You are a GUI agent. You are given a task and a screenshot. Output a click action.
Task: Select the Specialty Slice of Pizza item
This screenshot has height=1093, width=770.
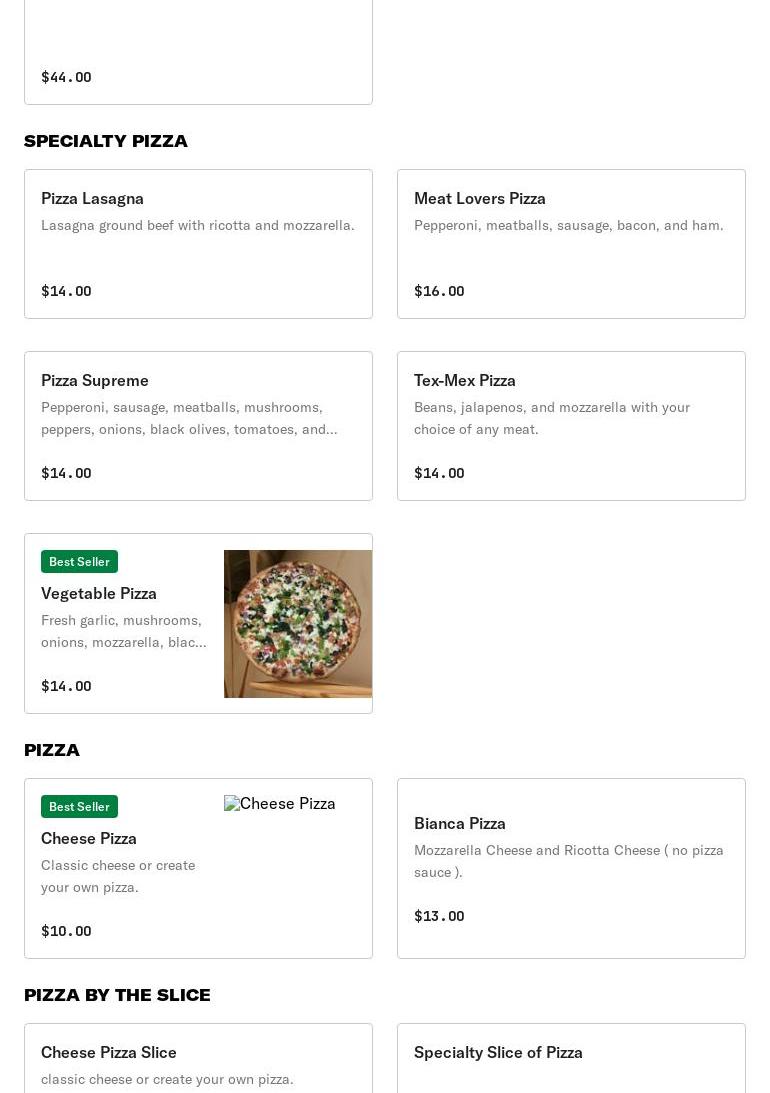(571, 1058)
